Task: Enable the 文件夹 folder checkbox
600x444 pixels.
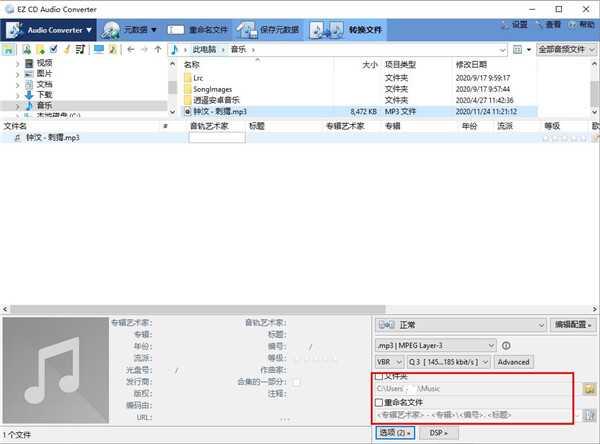Action: pos(379,376)
